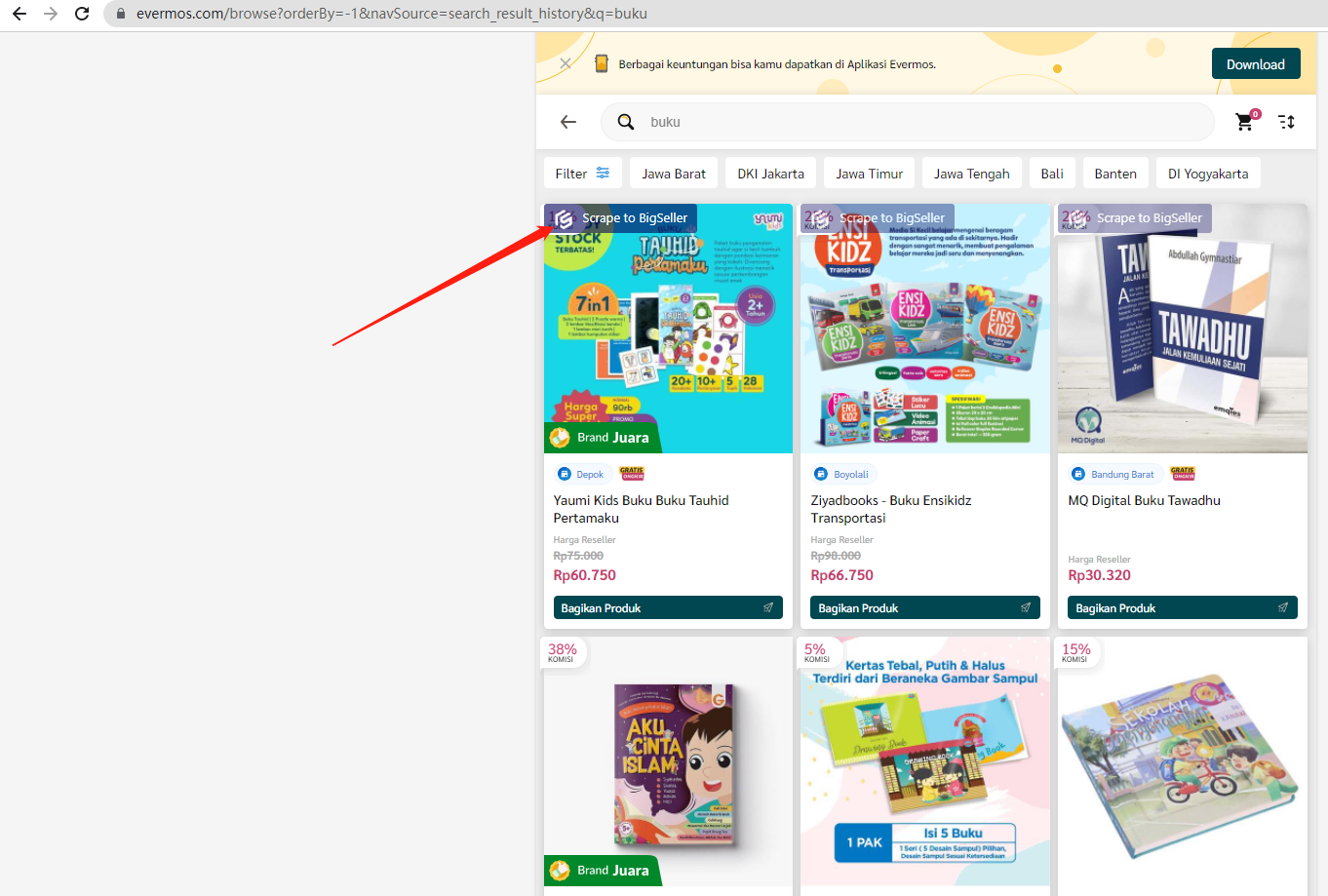This screenshot has width=1328, height=896.
Task: Open the Aku Cinta Islam book thumbnail
Action: (x=668, y=760)
